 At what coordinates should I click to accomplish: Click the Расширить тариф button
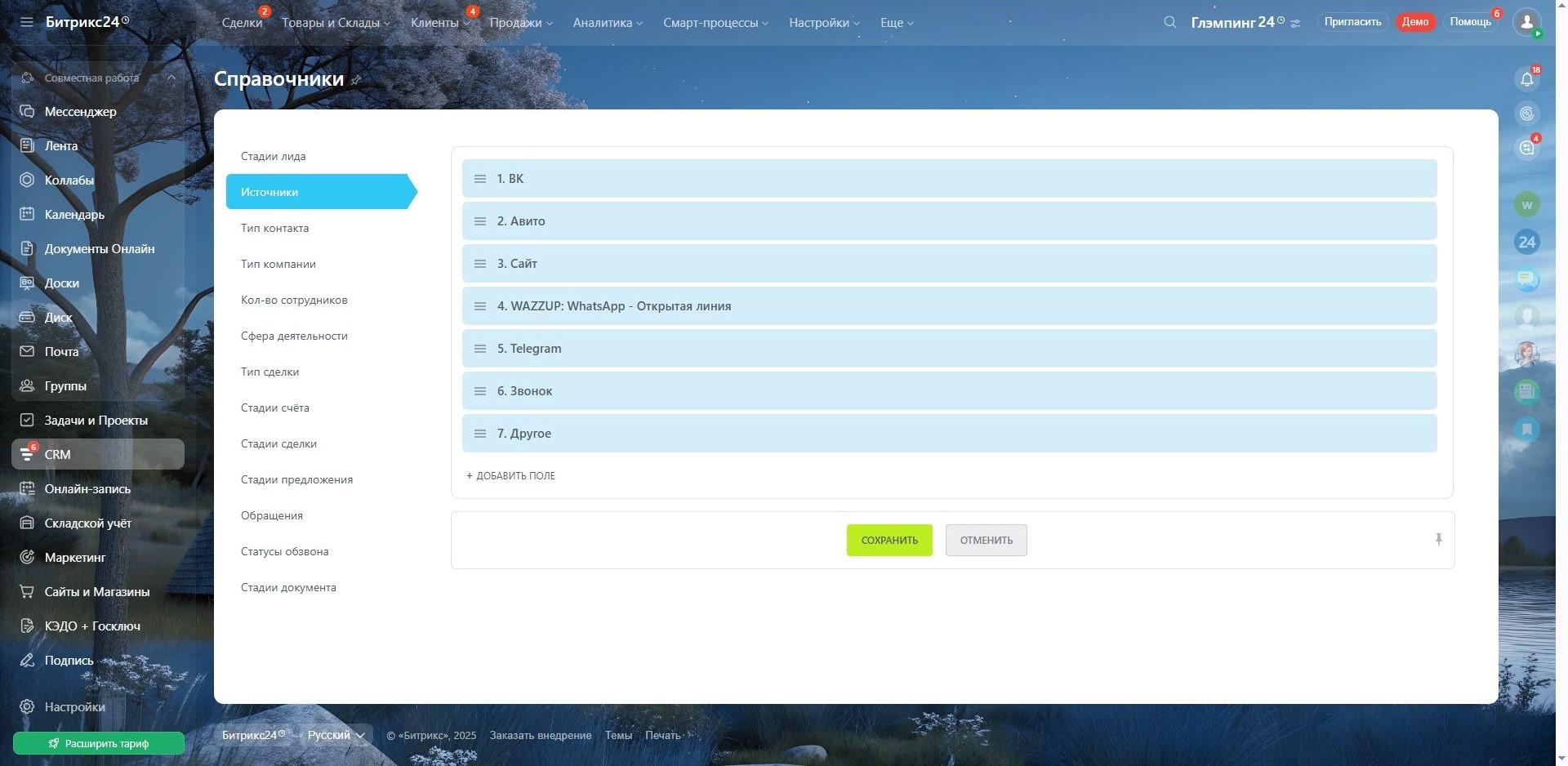[x=99, y=743]
